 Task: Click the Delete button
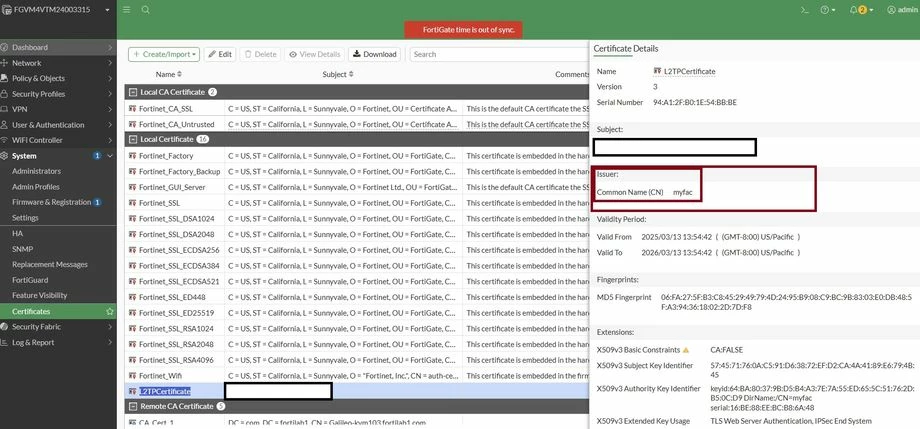pyautogui.click(x=260, y=54)
